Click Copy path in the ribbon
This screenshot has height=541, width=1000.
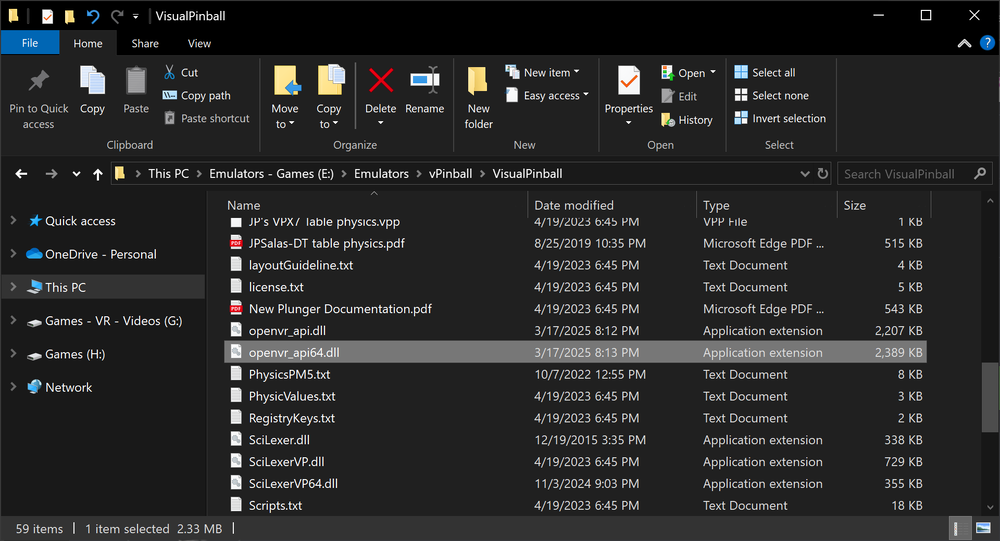(196, 96)
